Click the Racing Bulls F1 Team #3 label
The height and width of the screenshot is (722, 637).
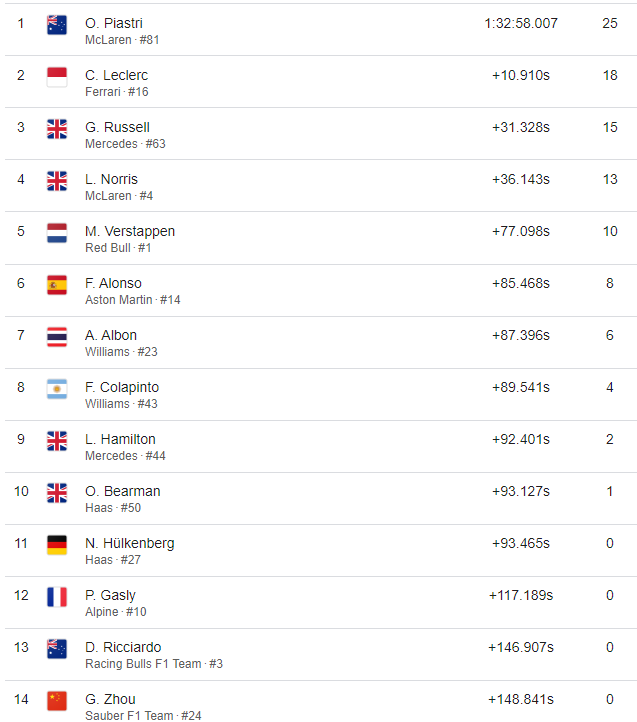coord(154,664)
